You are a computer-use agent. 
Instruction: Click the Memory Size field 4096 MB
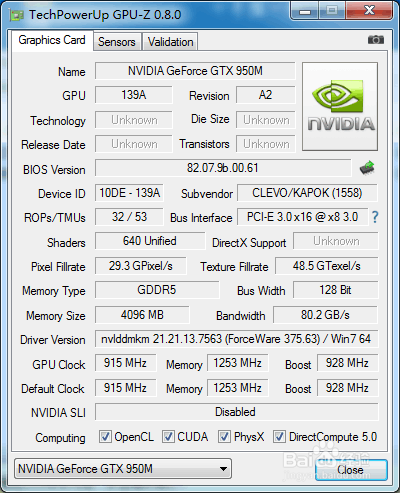(142, 315)
